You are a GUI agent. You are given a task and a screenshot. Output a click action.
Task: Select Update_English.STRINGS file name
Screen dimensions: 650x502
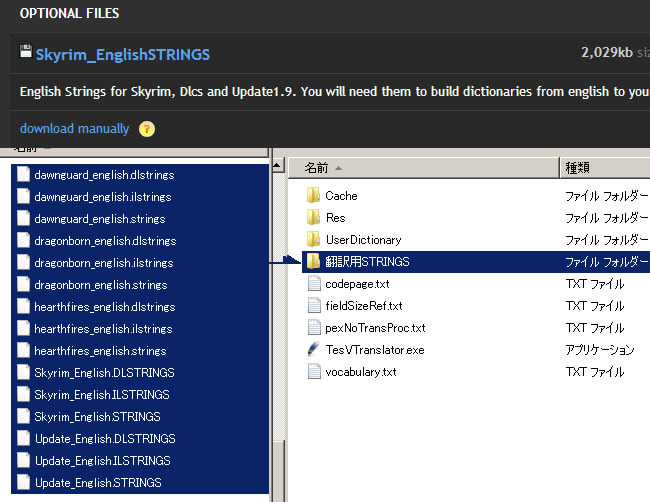[x=98, y=483]
